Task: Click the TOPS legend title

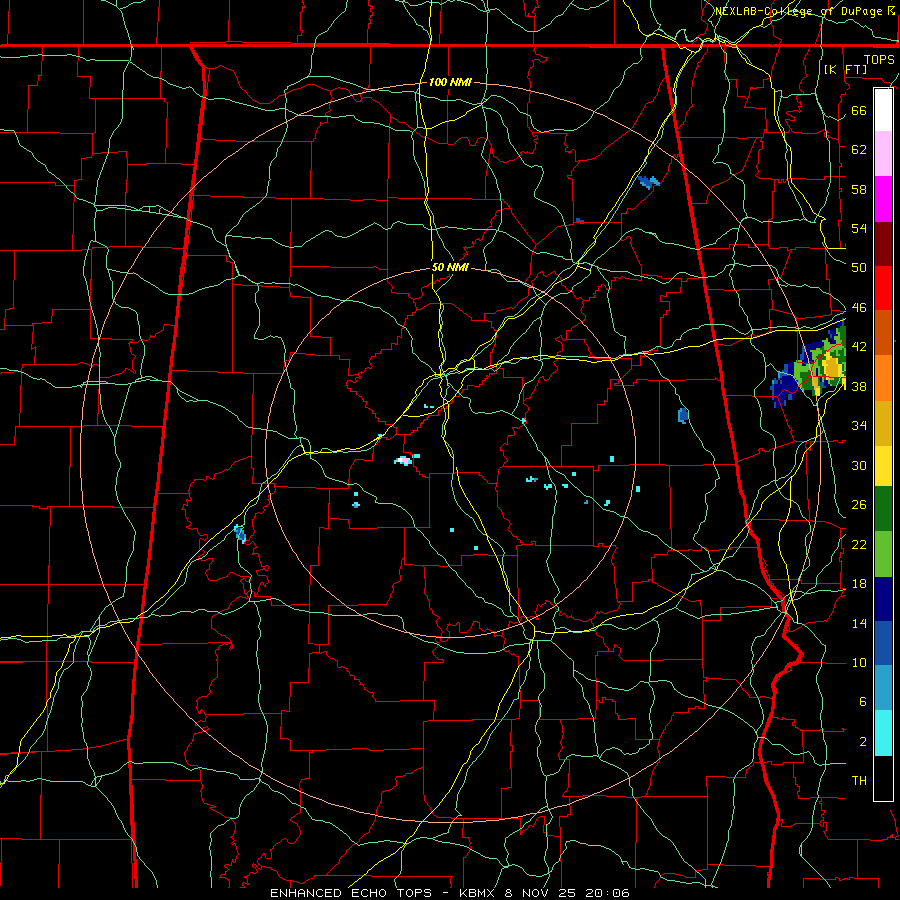Action: 879,60
